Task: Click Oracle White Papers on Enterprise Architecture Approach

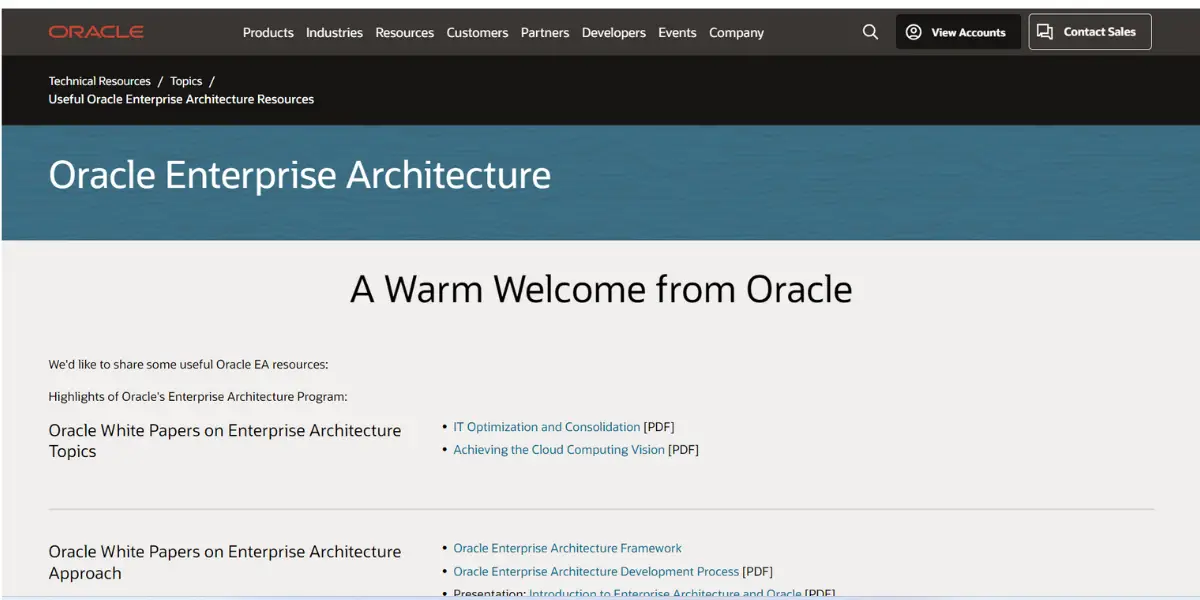Action: coord(225,562)
